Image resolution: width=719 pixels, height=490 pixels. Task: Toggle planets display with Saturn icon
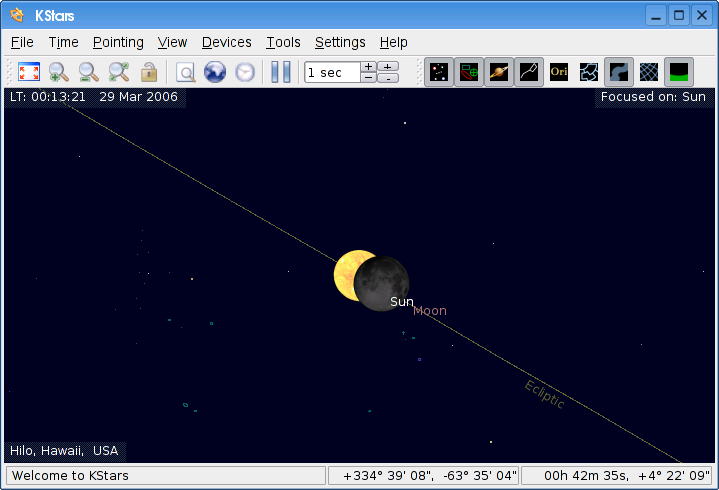499,72
